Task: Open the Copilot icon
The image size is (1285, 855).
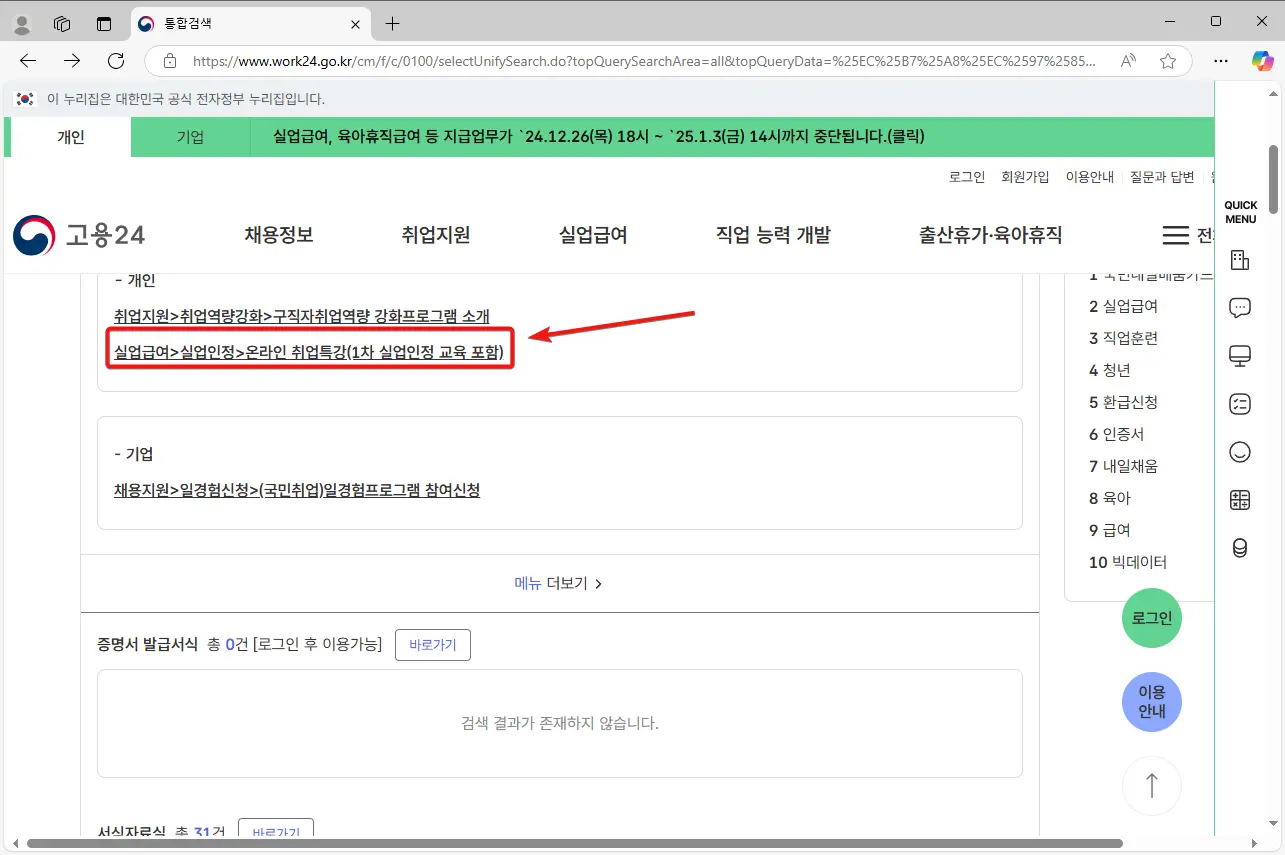Action: coord(1262,61)
